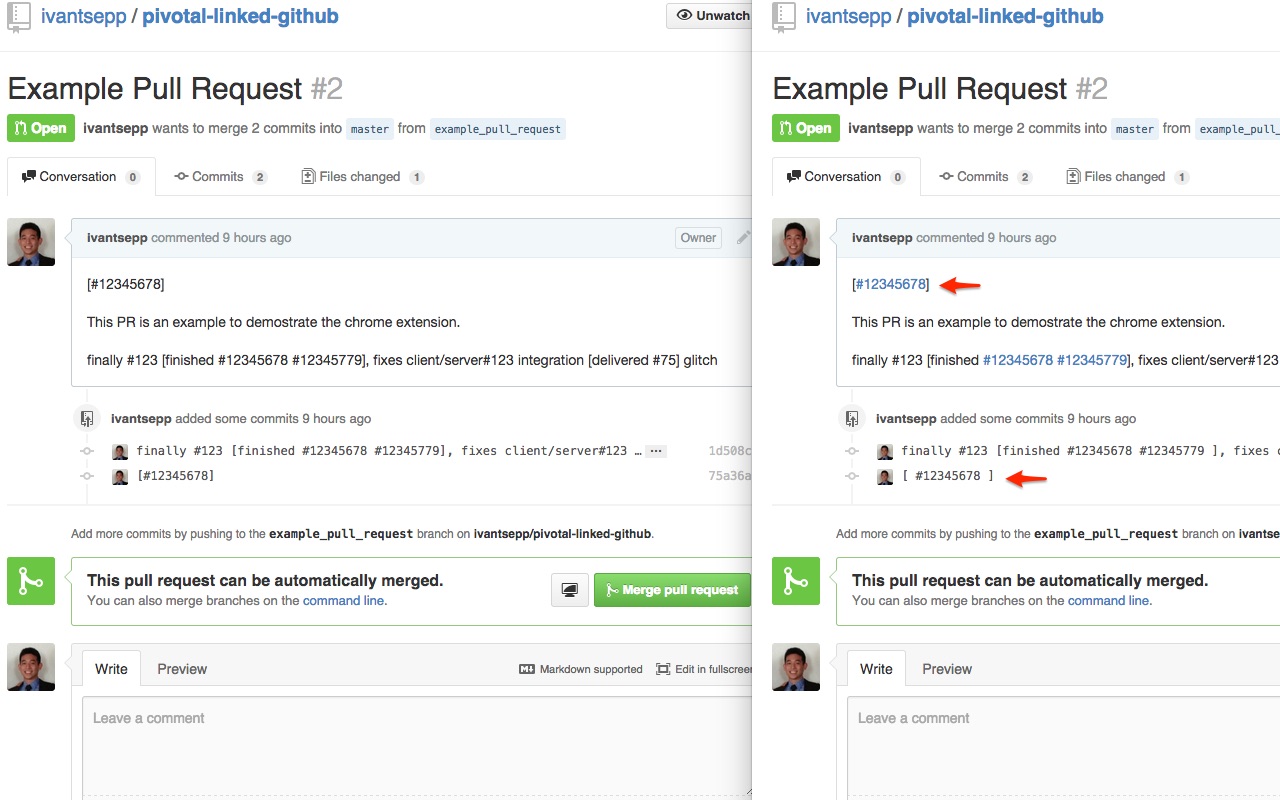Select the Write tab
The width and height of the screenshot is (1280, 800).
(110, 668)
